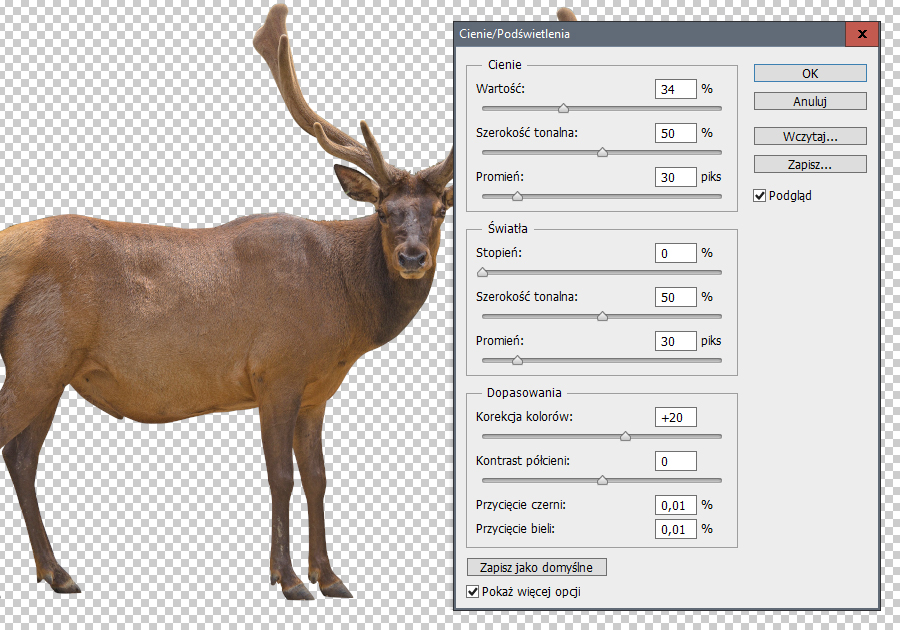Close the Cienie/Podświetlenia dialog
This screenshot has width=900, height=630.
pyautogui.click(x=862, y=34)
